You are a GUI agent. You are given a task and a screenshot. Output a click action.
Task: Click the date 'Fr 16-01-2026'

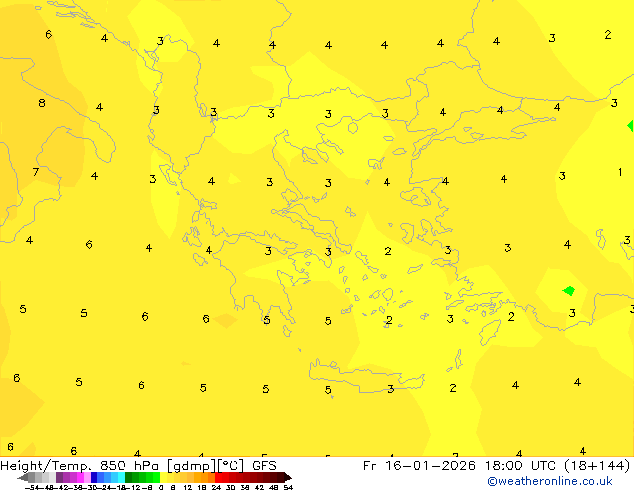[419, 466]
